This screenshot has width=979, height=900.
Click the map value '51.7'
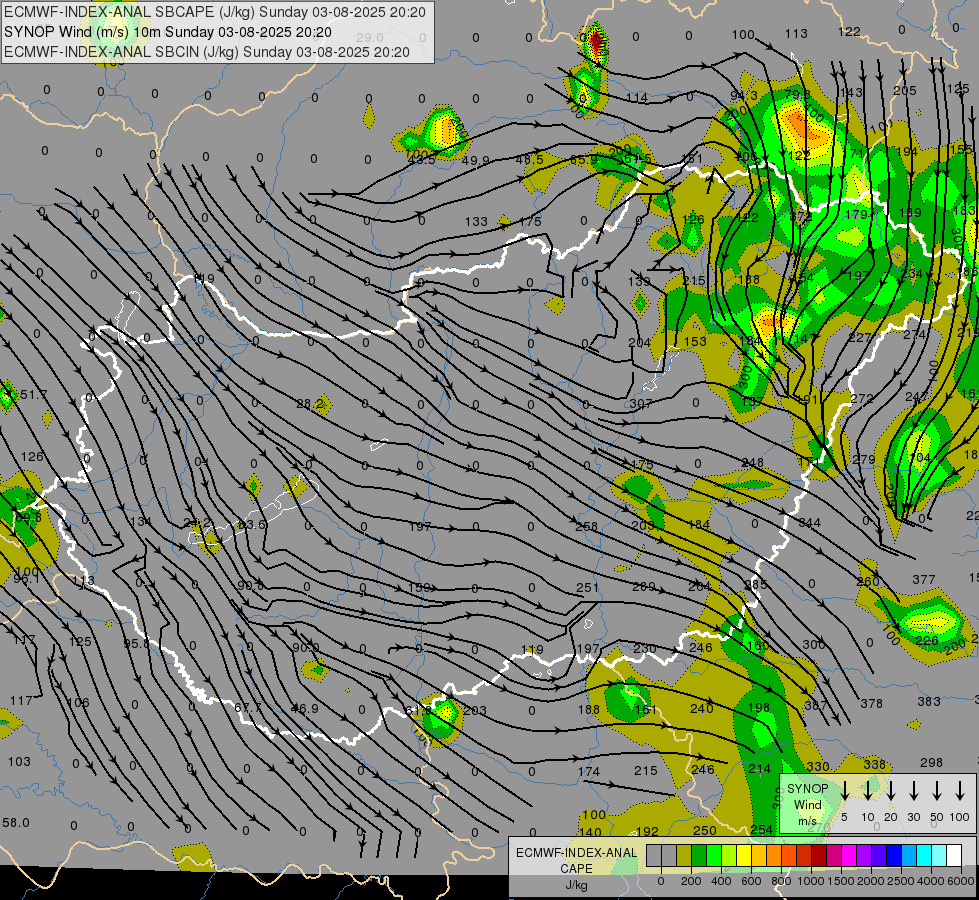coord(34,394)
